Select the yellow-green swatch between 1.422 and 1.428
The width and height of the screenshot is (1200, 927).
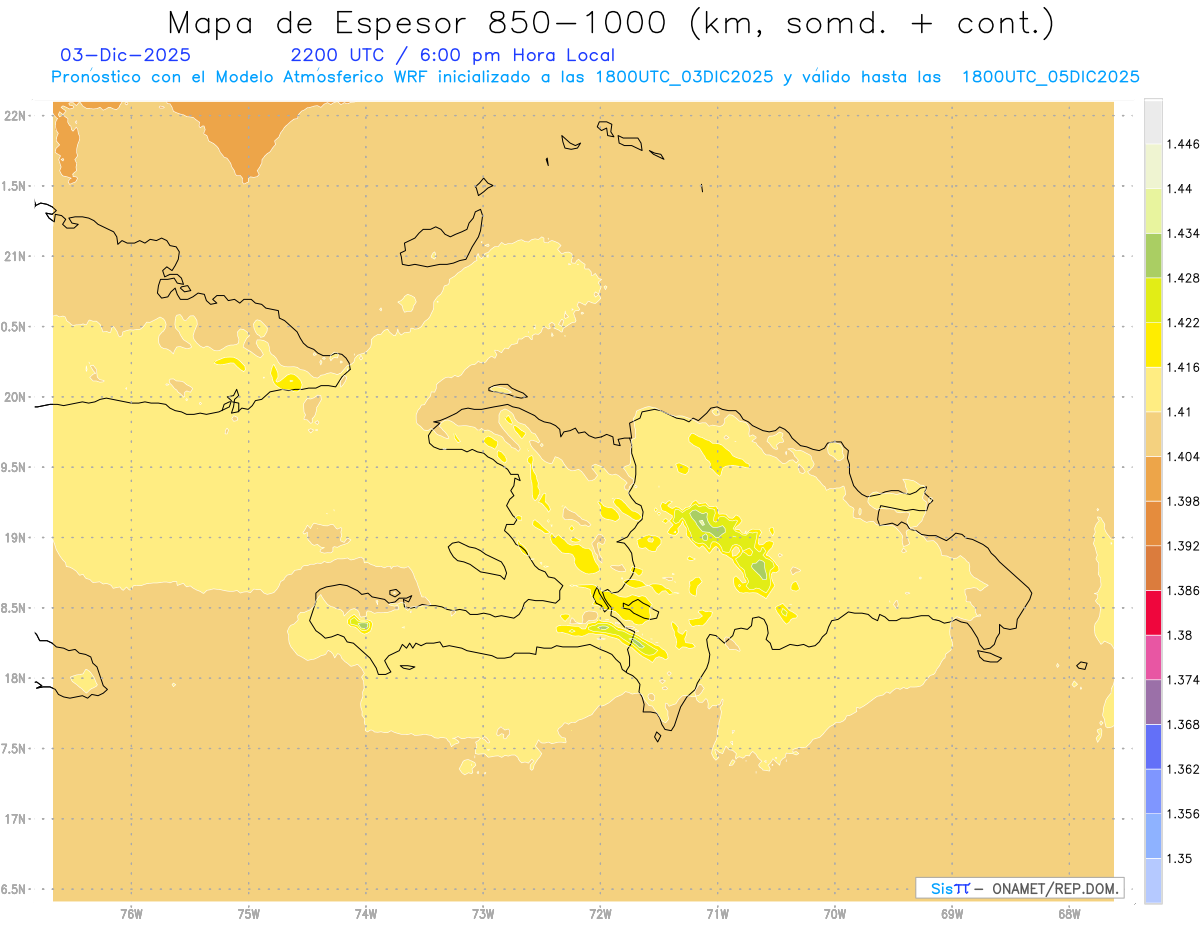pyautogui.click(x=1153, y=300)
